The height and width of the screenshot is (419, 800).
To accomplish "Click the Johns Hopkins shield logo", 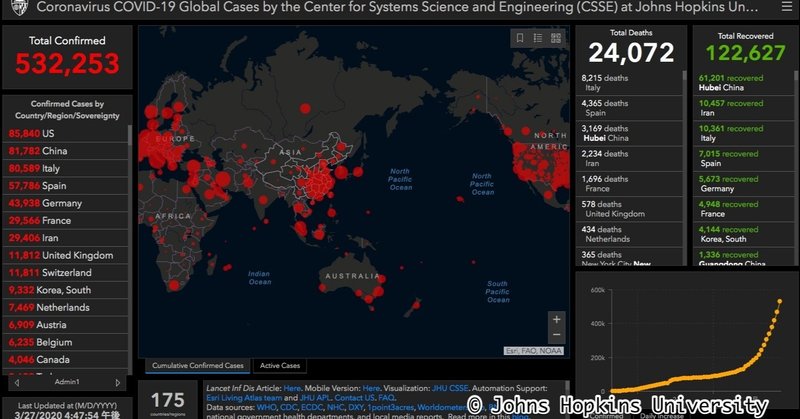I will [x=19, y=7].
